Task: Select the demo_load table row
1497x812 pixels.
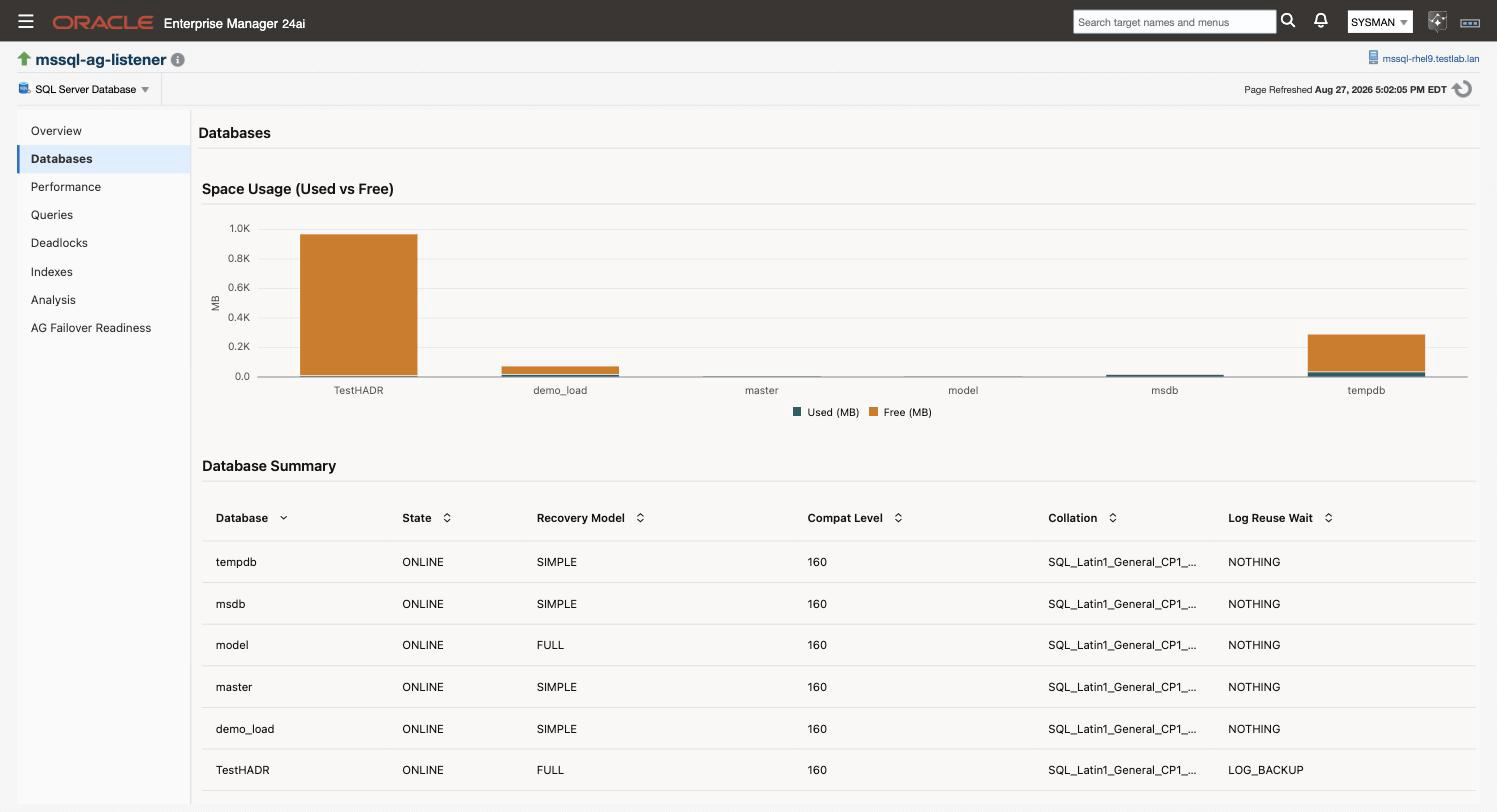Action: click(838, 729)
